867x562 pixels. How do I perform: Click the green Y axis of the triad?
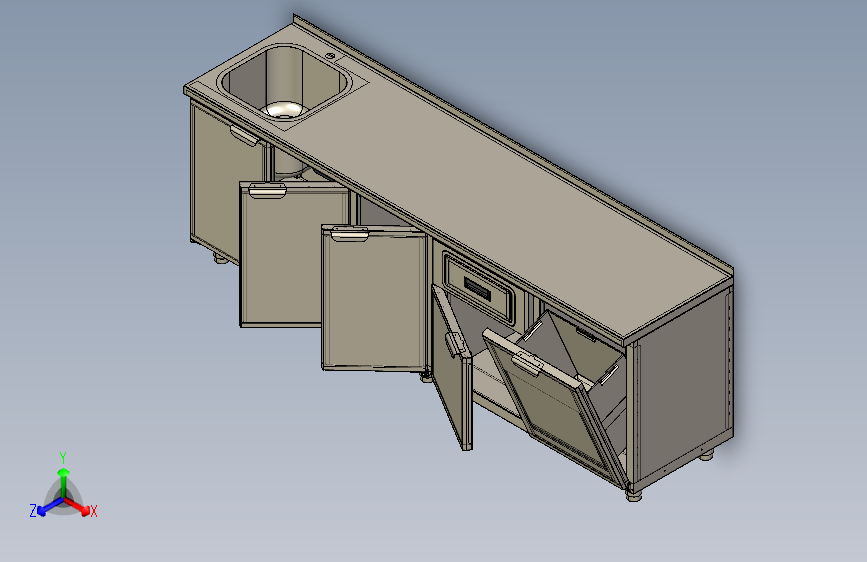(64, 482)
